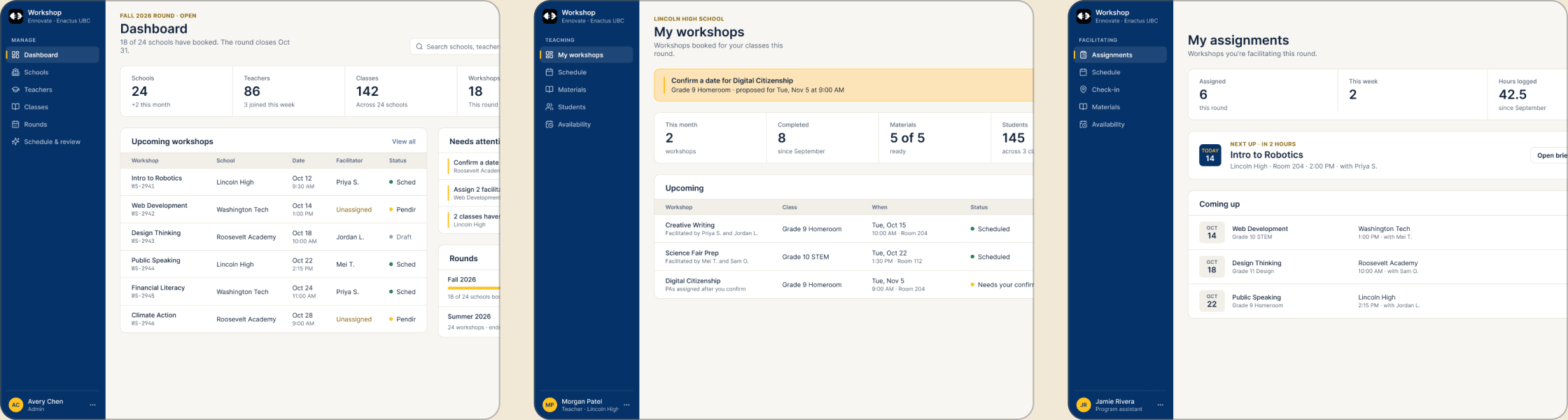Click the Availability icon in the Teaching sidebar
This screenshot has width=1568, height=420.
coord(549,125)
